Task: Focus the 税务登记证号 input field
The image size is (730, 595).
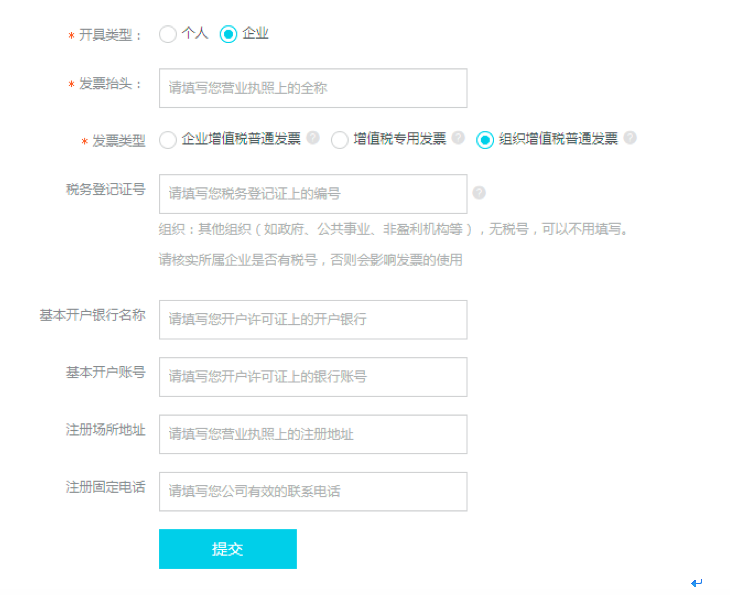Action: (x=312, y=194)
